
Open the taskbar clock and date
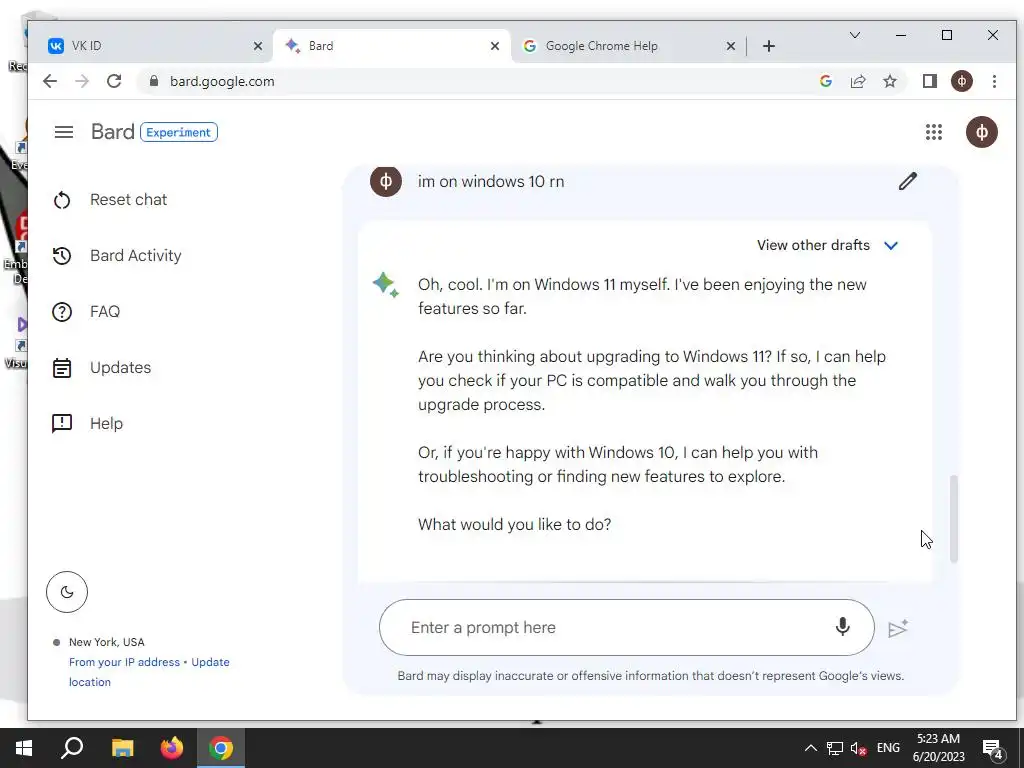coord(938,748)
